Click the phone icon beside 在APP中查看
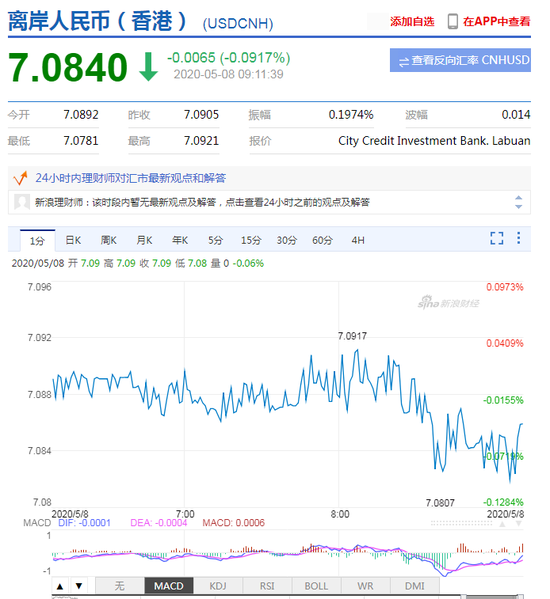The width and height of the screenshot is (550, 599). [x=453, y=21]
